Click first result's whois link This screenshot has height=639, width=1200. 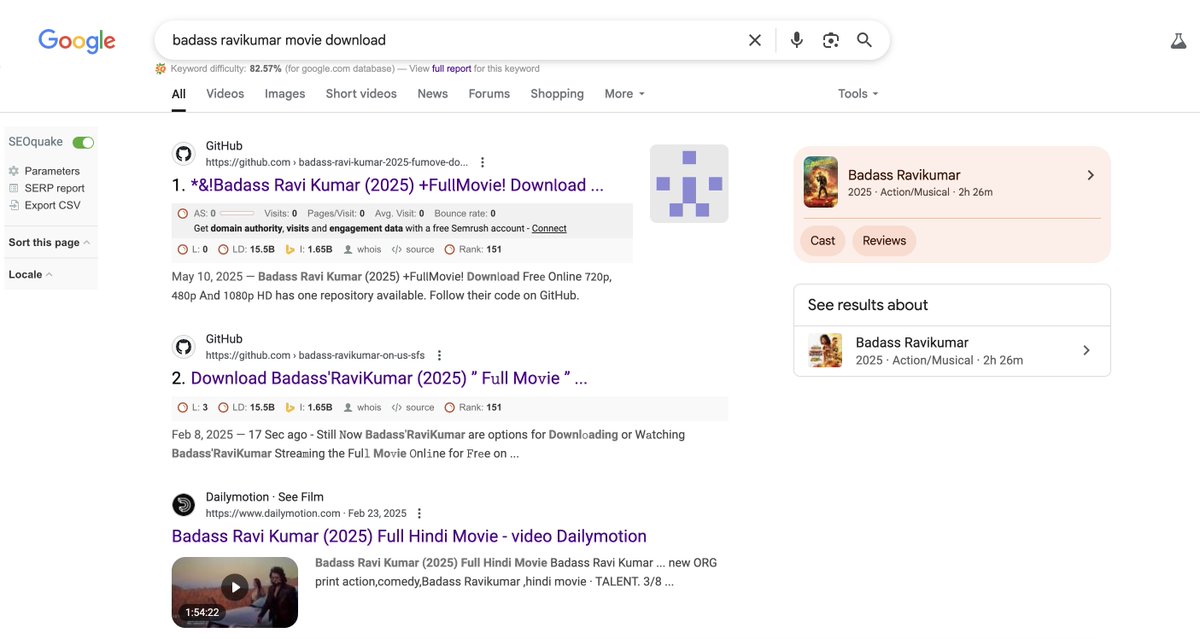(x=362, y=250)
